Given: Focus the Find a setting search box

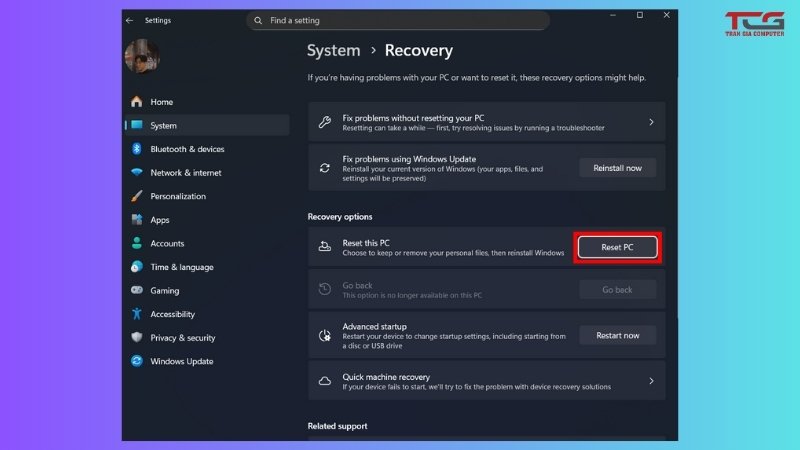Looking at the screenshot, I should (x=398, y=20).
